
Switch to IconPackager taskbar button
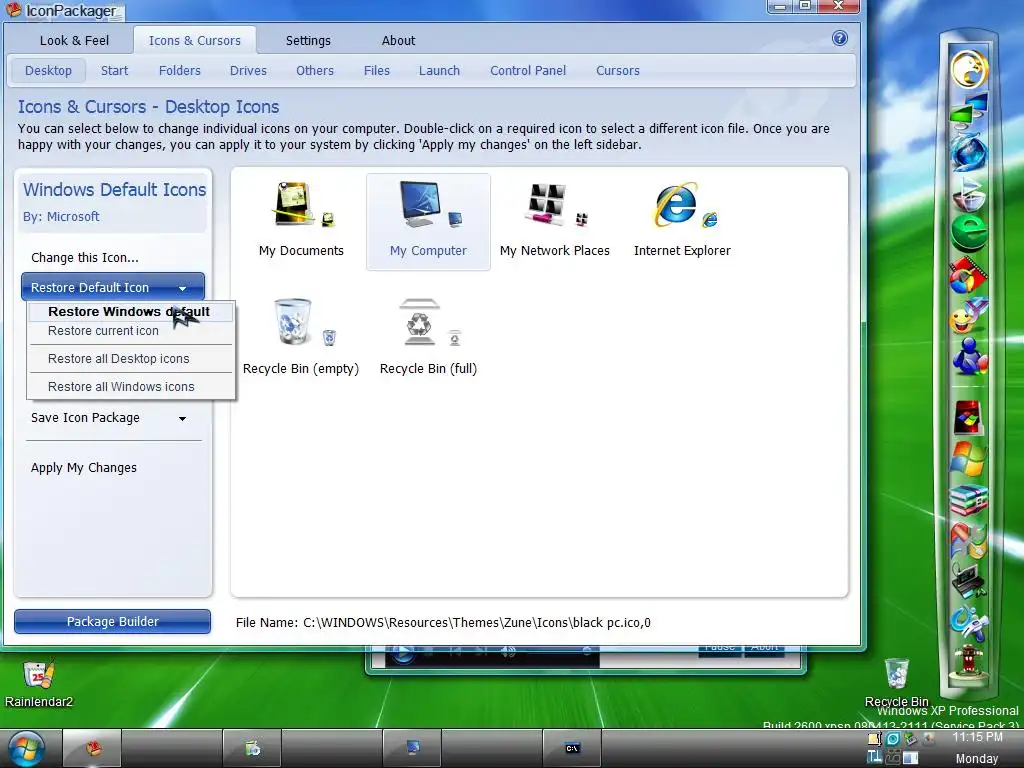[93, 748]
